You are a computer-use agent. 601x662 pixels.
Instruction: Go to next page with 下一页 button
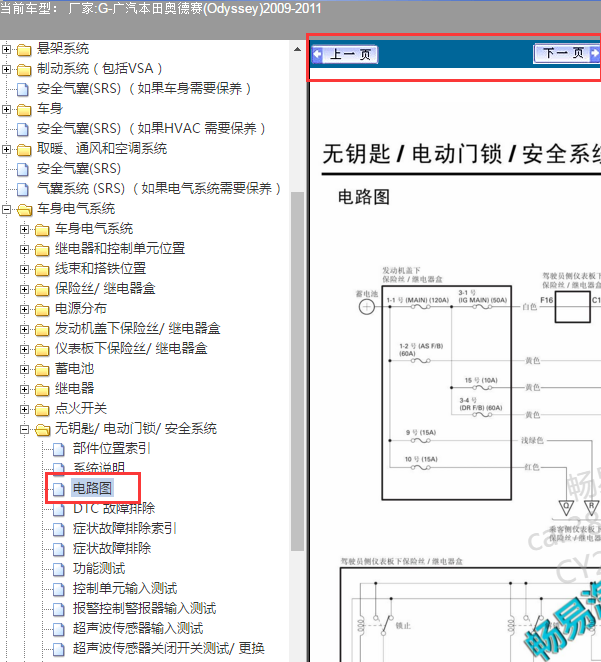coord(567,53)
